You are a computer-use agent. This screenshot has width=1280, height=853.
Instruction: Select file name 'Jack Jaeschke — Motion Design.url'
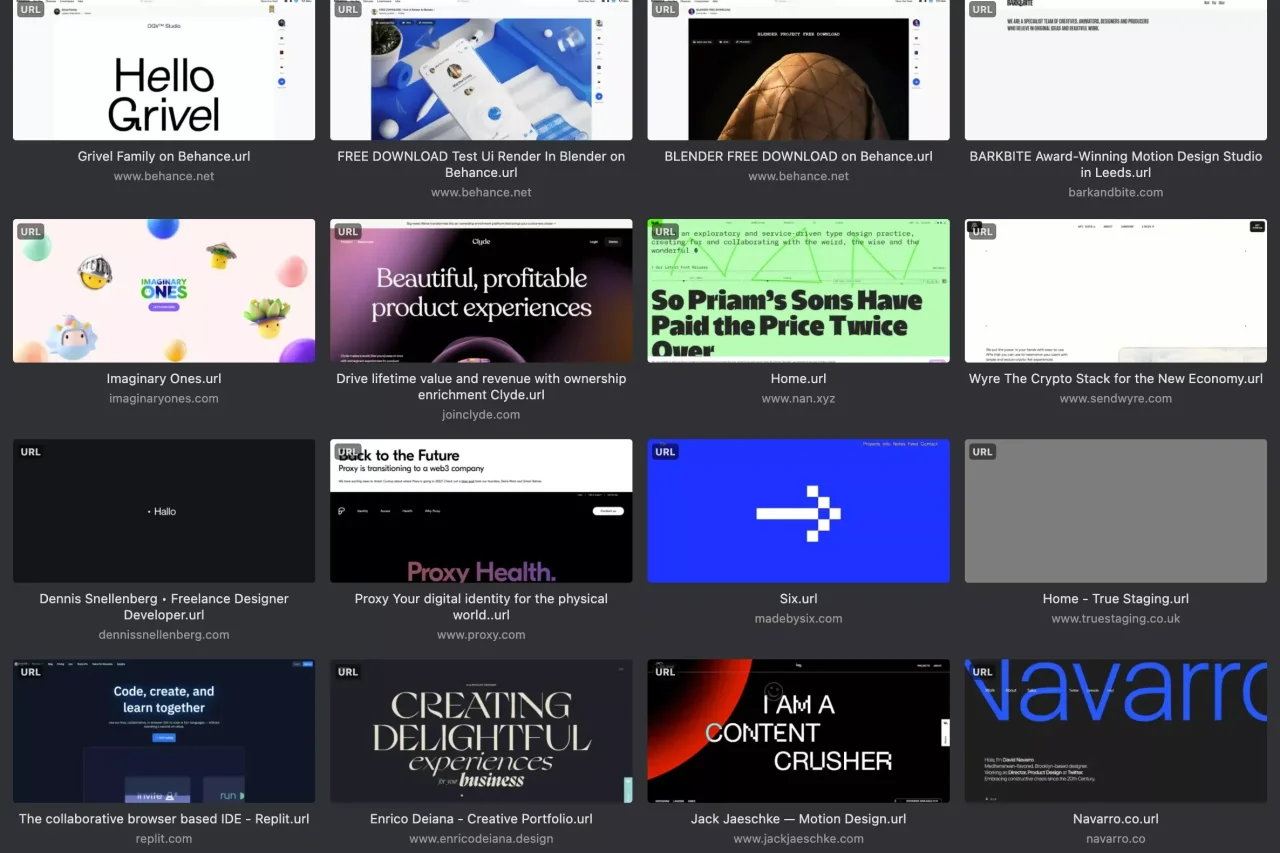798,819
